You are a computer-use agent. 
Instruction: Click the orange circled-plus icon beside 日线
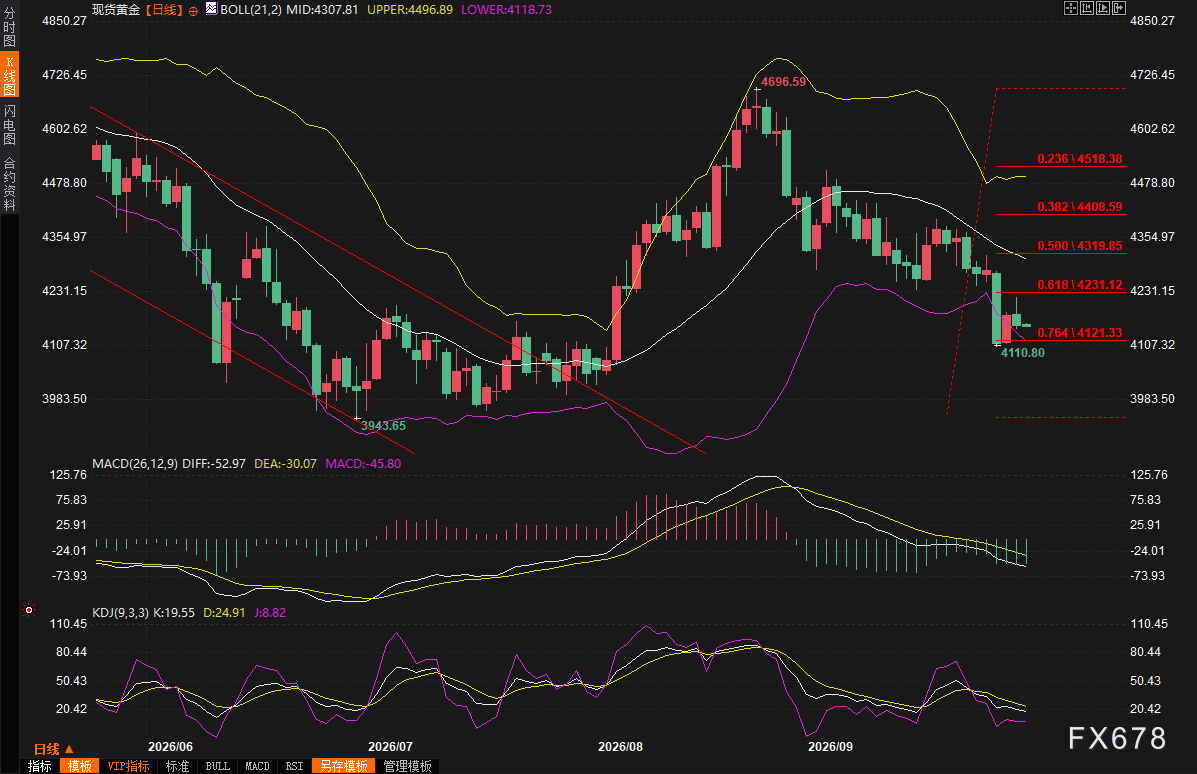click(x=192, y=11)
